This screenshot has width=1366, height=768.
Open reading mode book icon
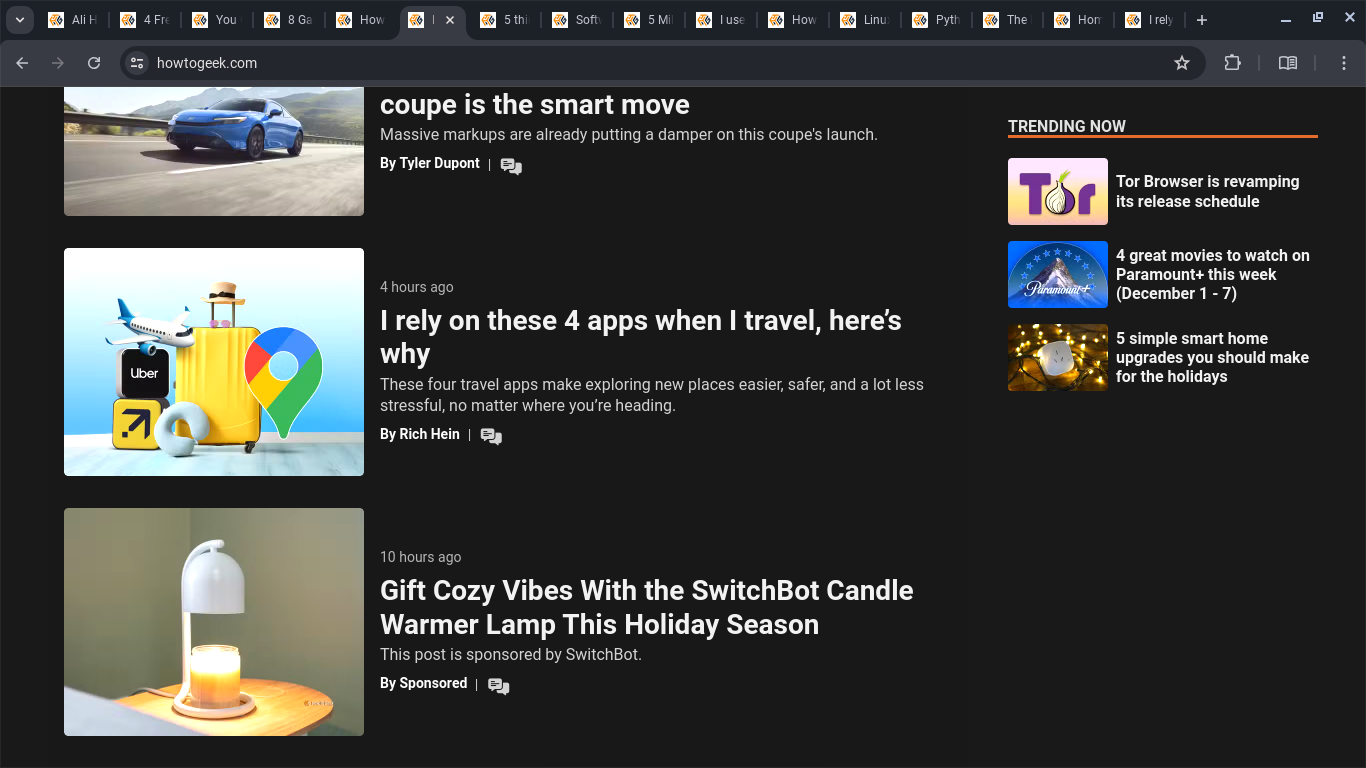pos(1288,63)
